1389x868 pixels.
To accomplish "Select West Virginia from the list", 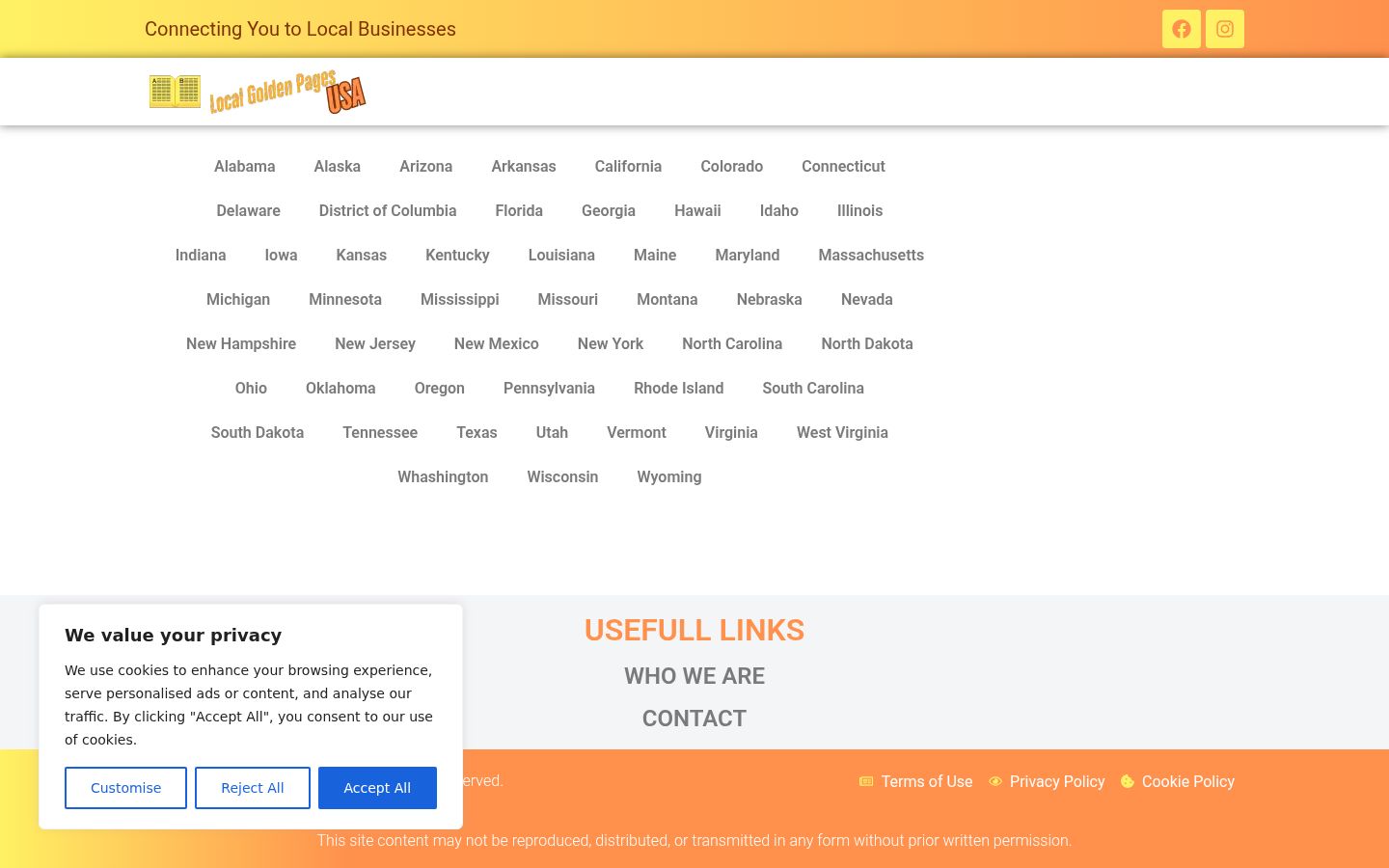I will coord(842,432).
